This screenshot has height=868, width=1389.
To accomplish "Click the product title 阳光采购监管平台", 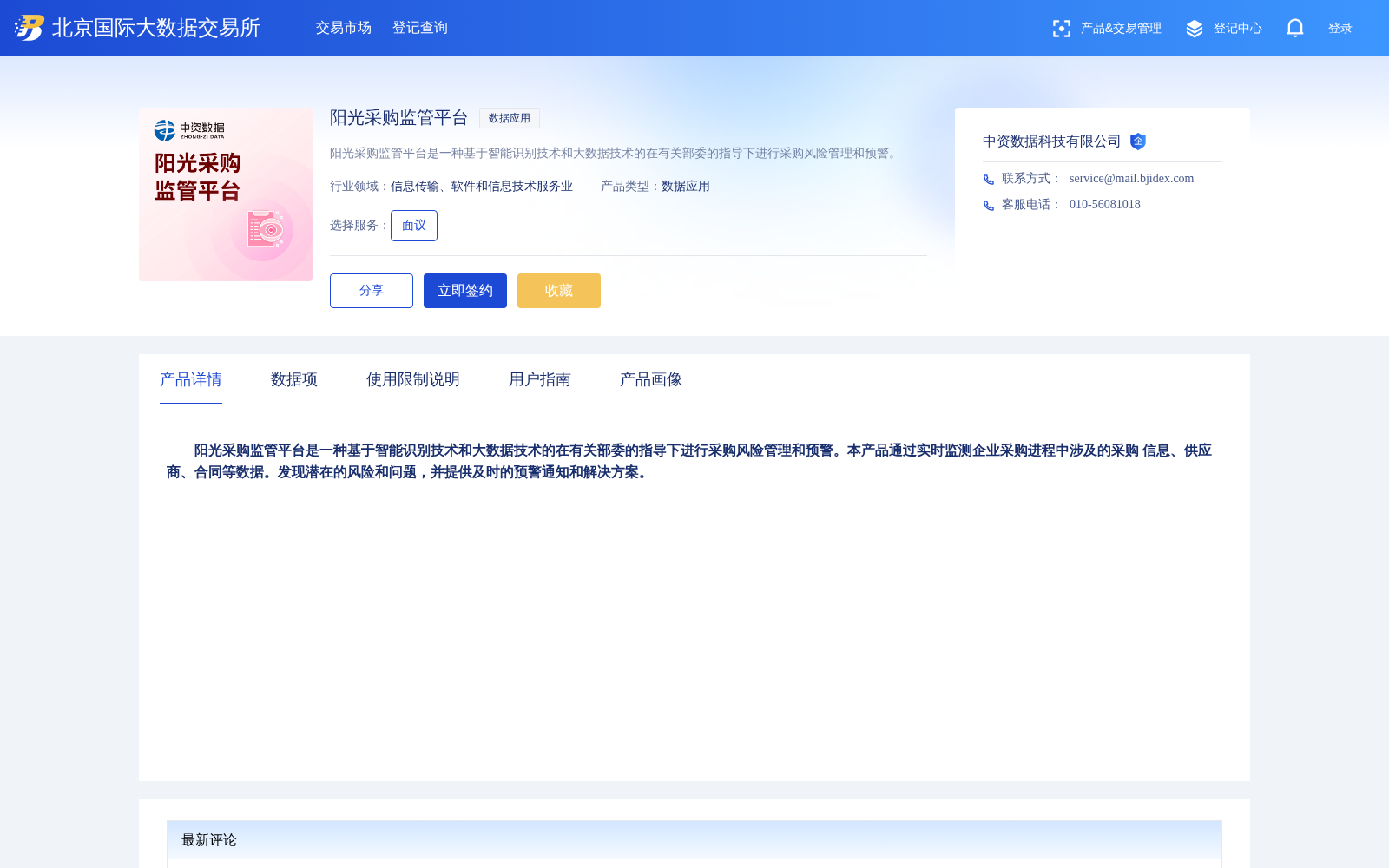I will coord(399,118).
